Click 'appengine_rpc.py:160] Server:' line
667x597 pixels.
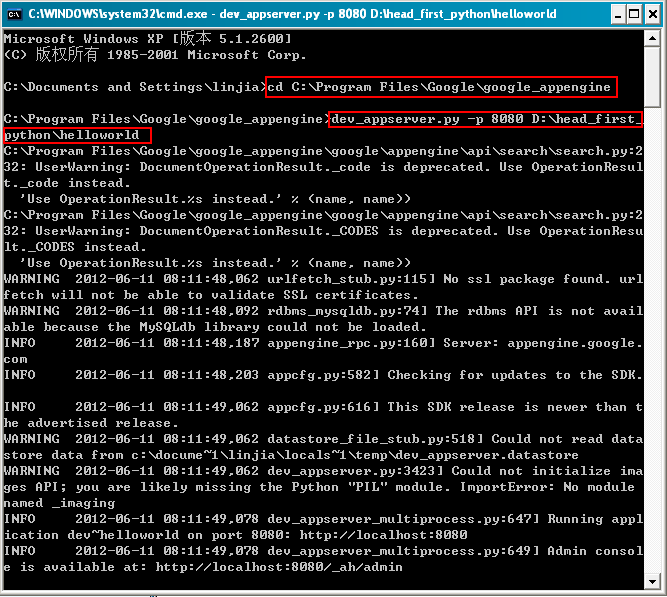(x=323, y=343)
